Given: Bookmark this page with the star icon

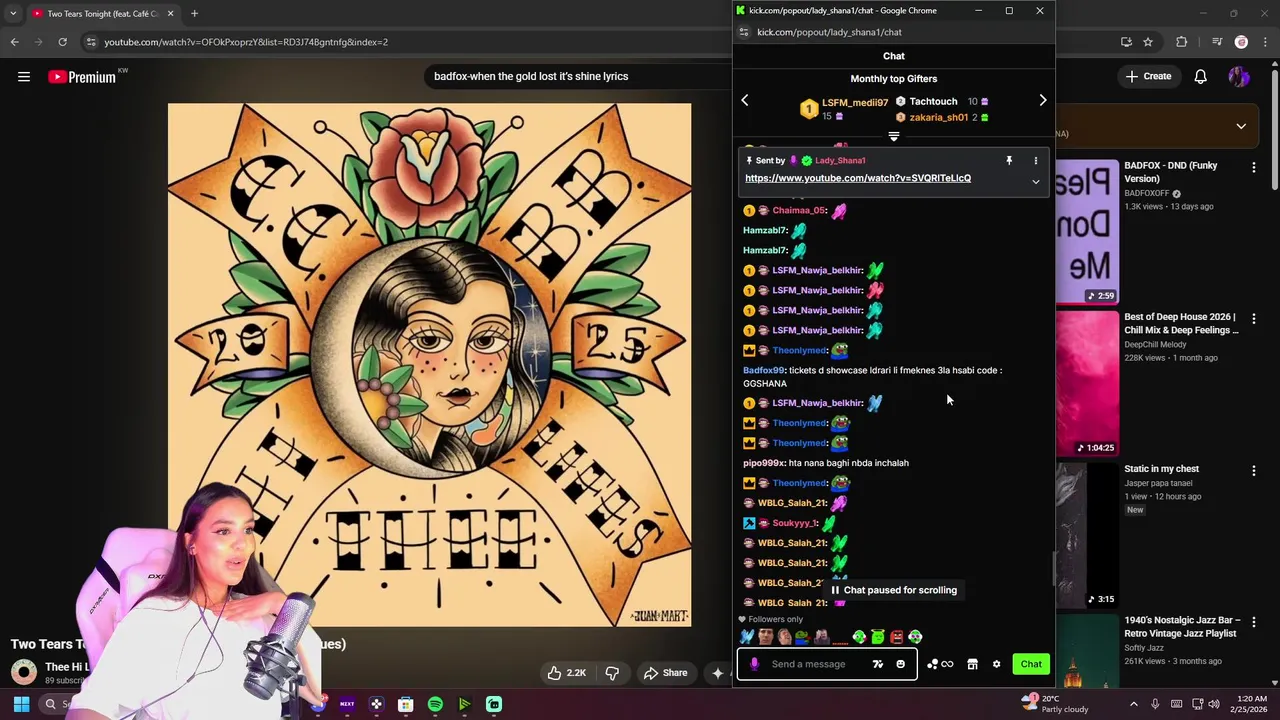Looking at the screenshot, I should tap(1148, 42).
